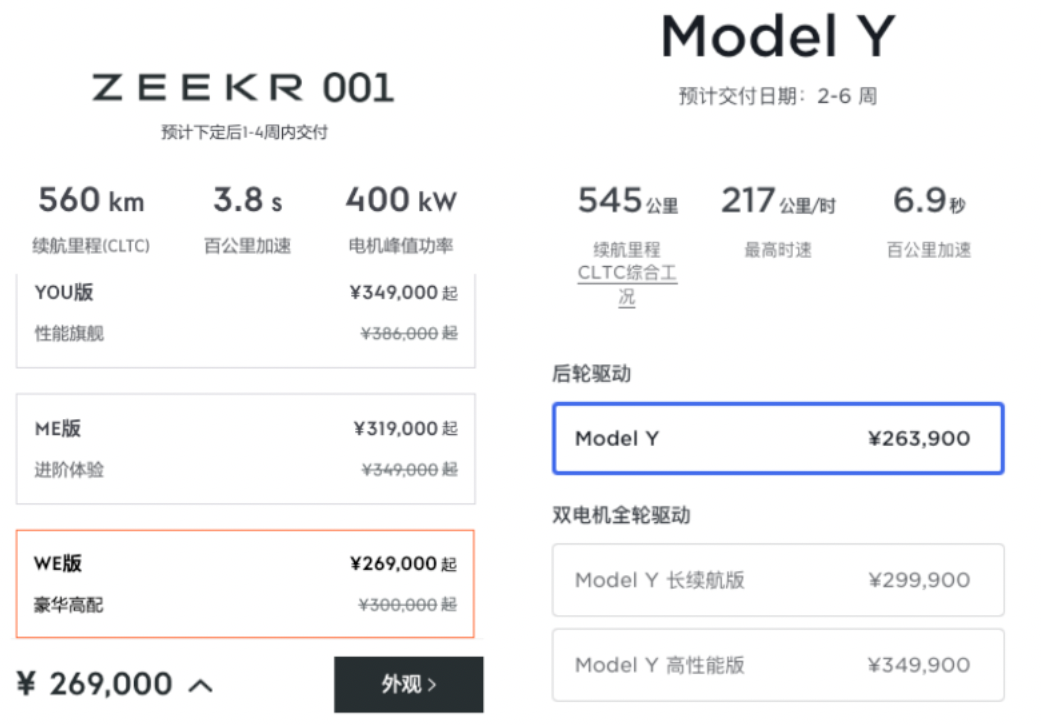Select the ME版 进阶体验 option
Viewport: 1041px width, 725px height.
click(x=245, y=448)
